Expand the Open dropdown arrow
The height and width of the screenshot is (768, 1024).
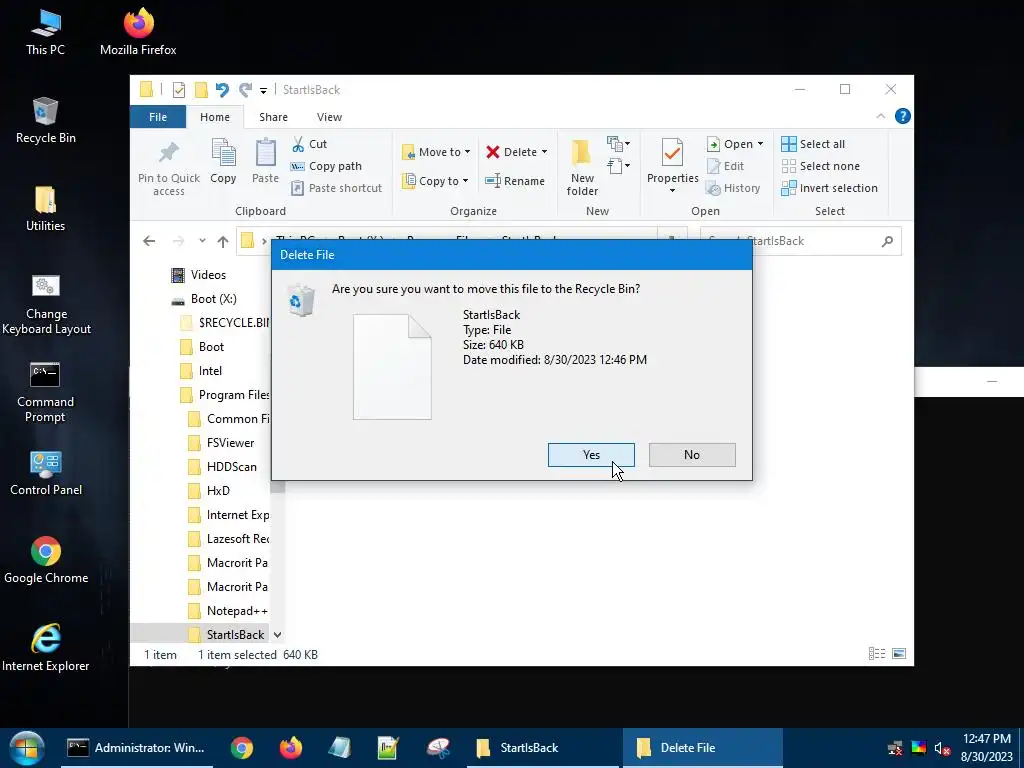click(x=760, y=144)
